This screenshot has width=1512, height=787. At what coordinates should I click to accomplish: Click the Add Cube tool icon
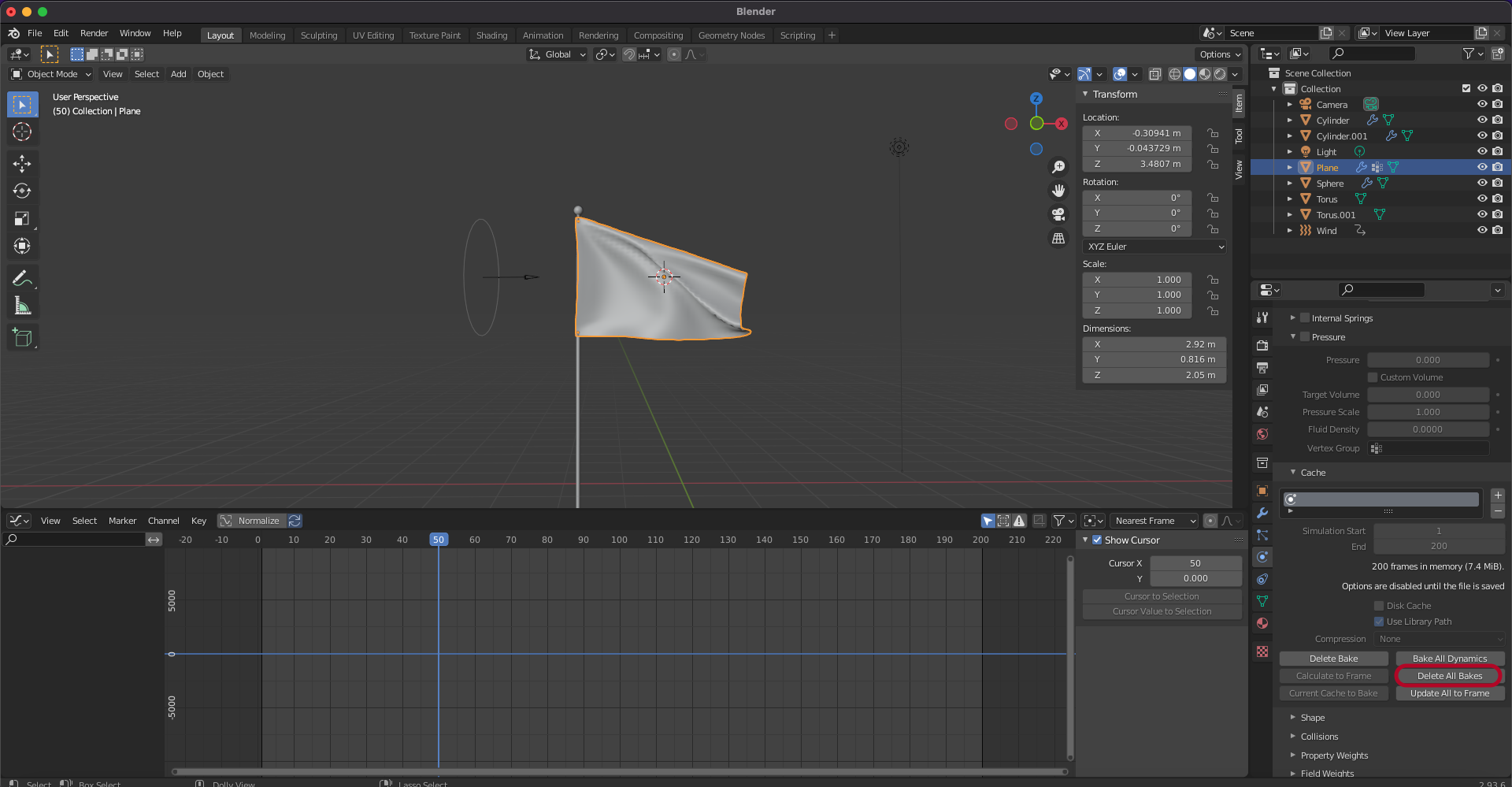coord(22,338)
